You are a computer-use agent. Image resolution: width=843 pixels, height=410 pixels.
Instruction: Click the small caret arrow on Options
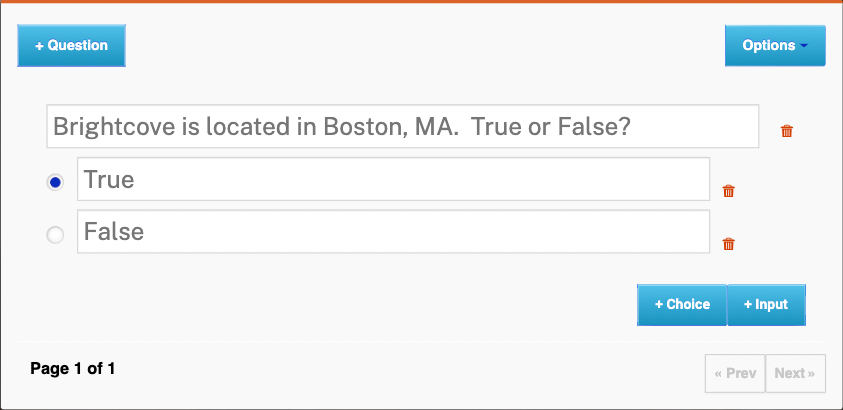pos(804,46)
